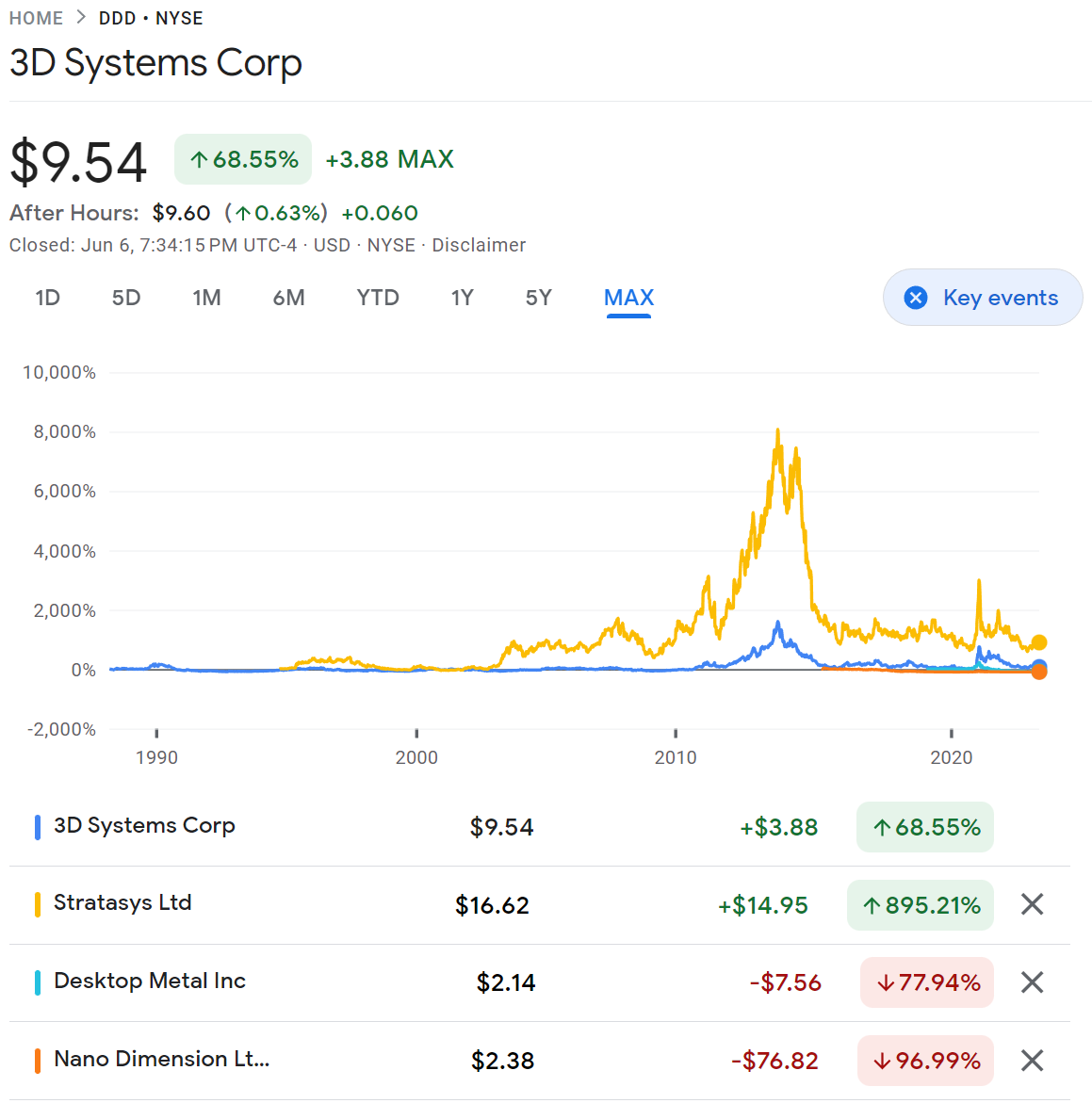Show the 1Y range
This screenshot has width=1092, height=1103.
coord(462,298)
